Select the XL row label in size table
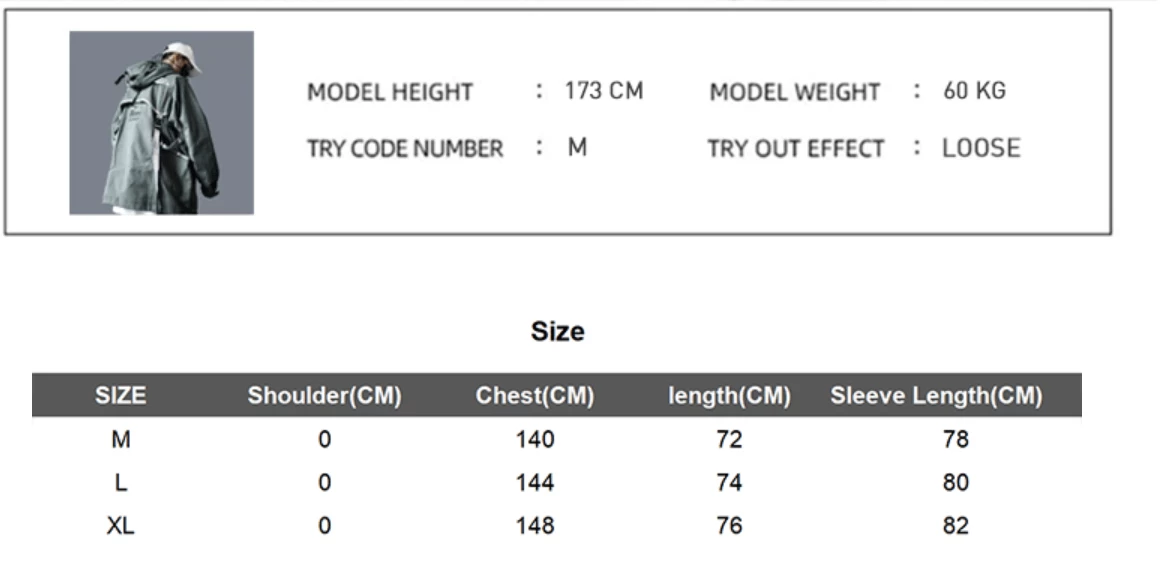 [x=120, y=526]
